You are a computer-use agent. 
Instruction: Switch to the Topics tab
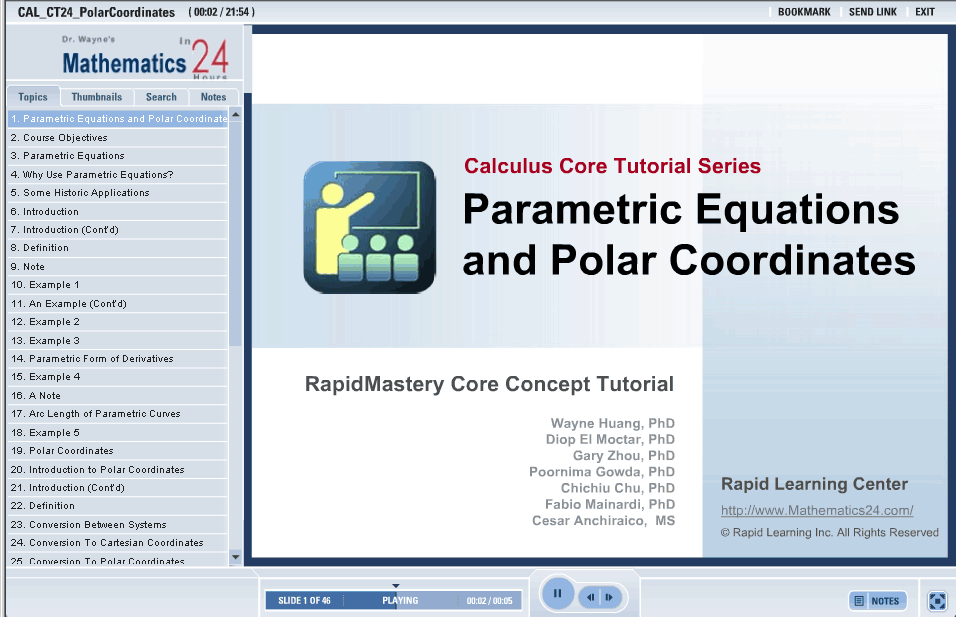click(33, 97)
